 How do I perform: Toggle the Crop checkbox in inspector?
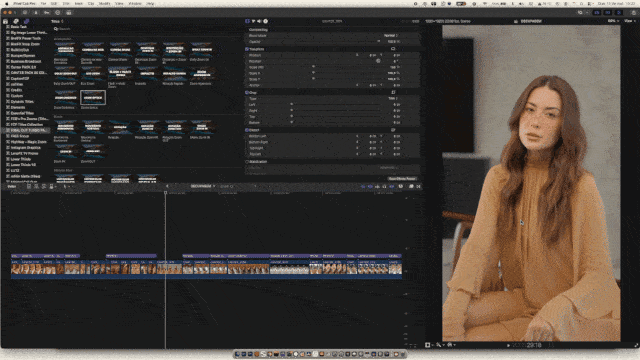coord(247,93)
